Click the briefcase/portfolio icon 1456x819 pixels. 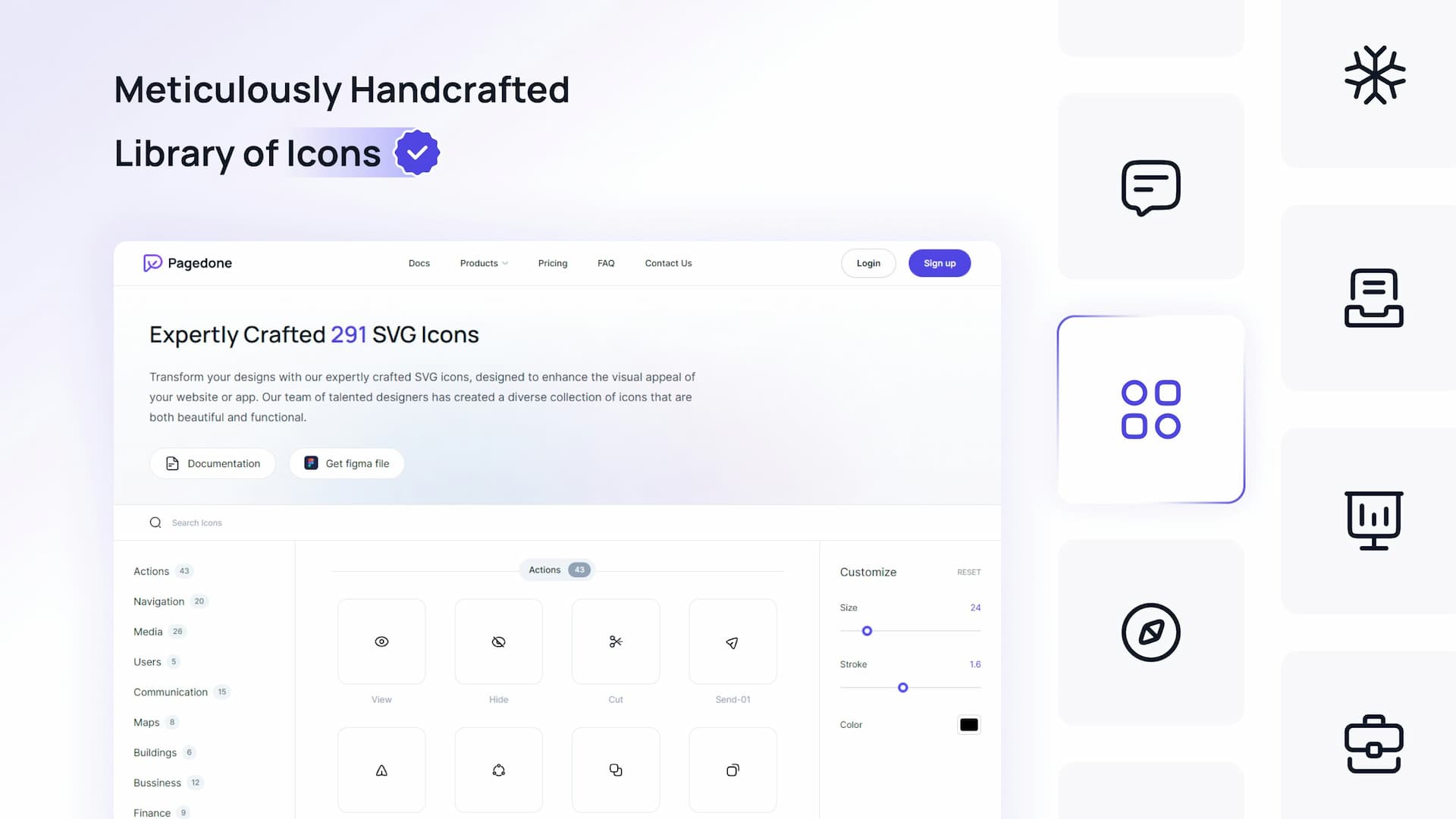1373,743
